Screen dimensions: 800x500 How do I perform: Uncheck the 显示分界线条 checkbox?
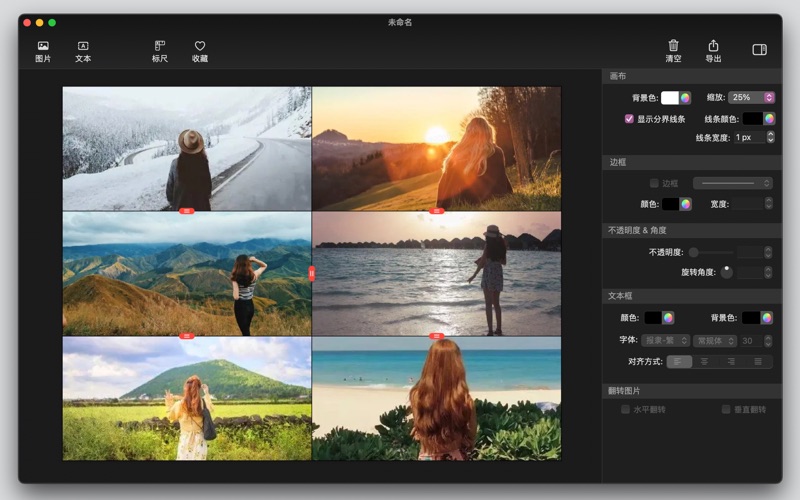[x=629, y=118]
